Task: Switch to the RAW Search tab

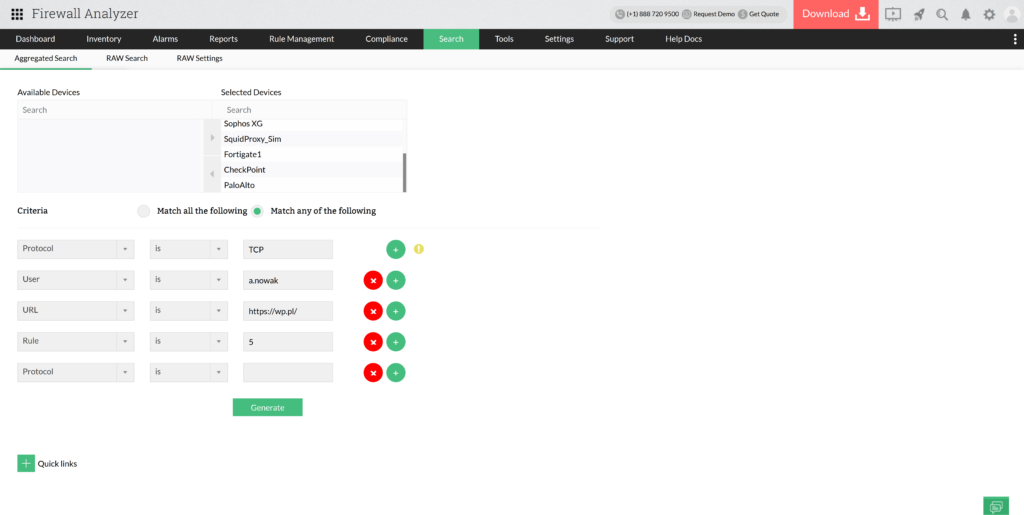Action: pyautogui.click(x=127, y=59)
